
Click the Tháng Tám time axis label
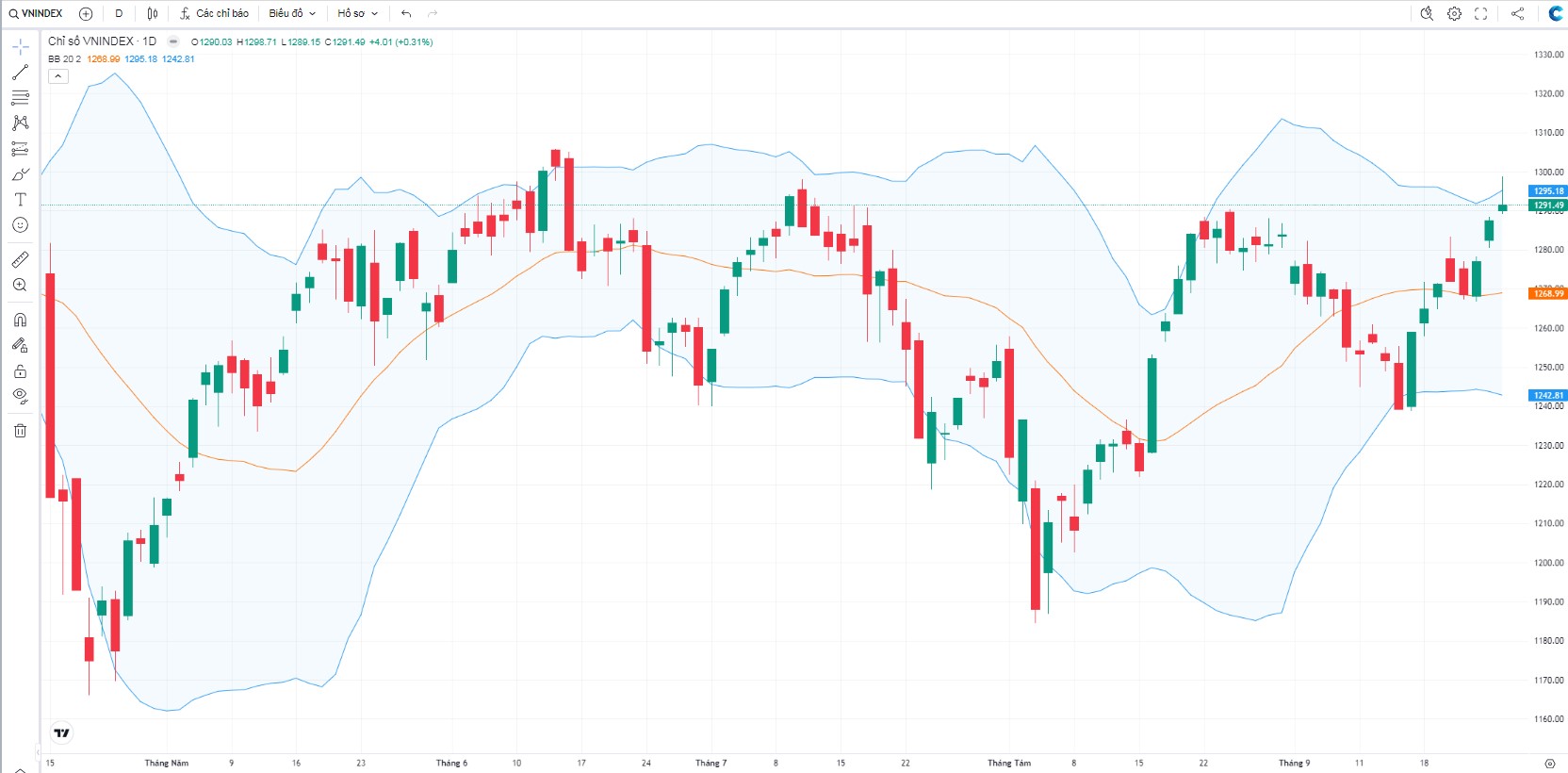click(1009, 763)
